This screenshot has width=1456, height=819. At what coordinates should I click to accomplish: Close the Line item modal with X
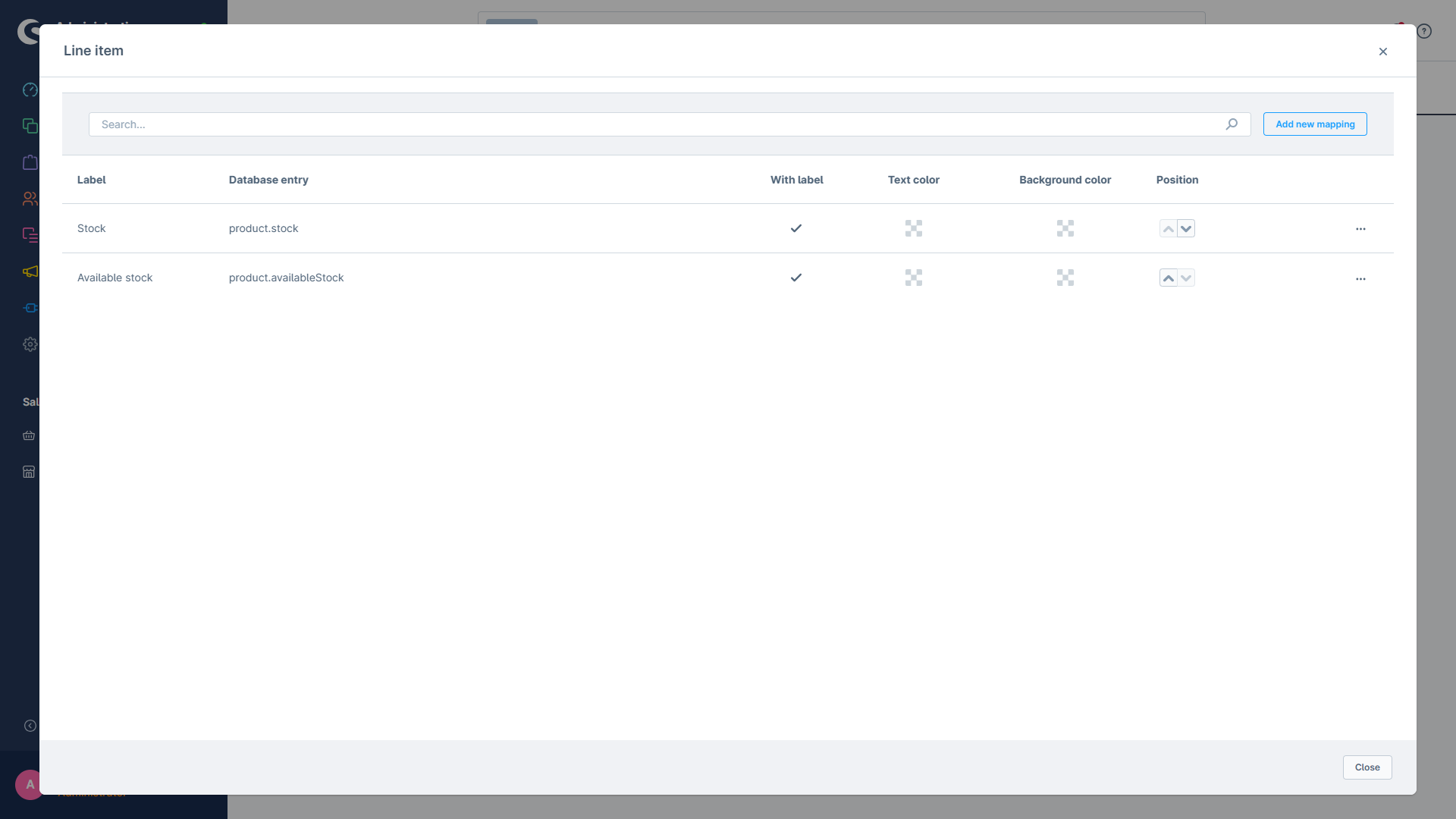pyautogui.click(x=1383, y=52)
